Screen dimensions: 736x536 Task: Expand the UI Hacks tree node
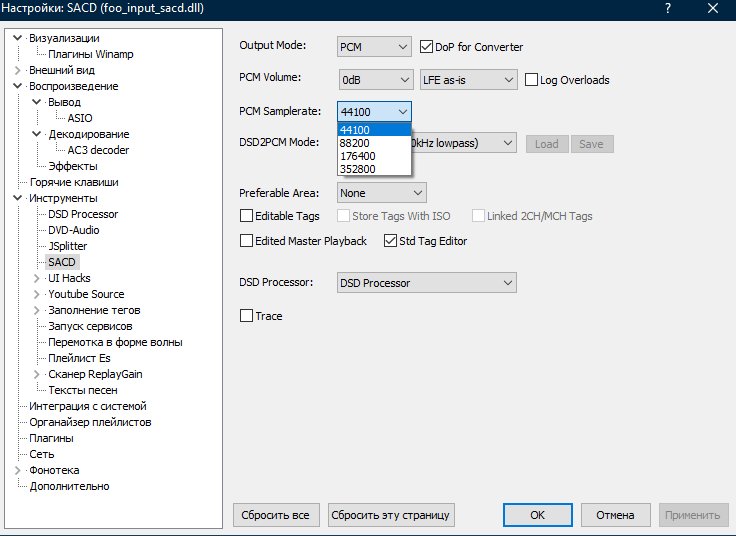[38, 278]
